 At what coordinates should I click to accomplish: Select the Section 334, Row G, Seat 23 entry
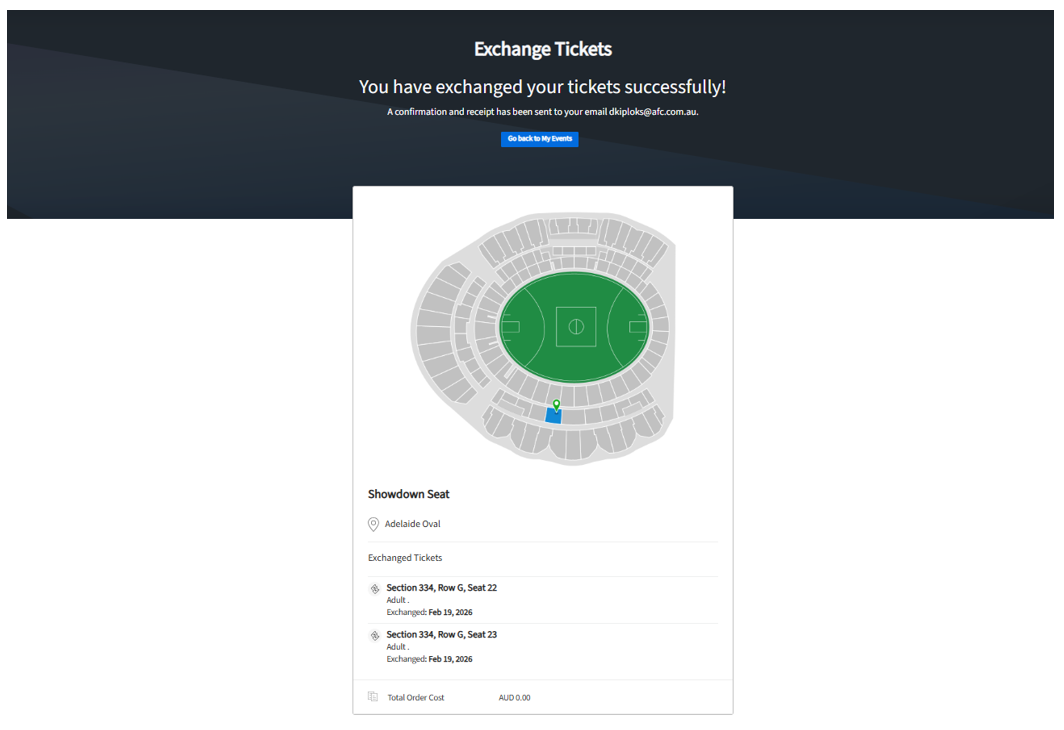[441, 635]
